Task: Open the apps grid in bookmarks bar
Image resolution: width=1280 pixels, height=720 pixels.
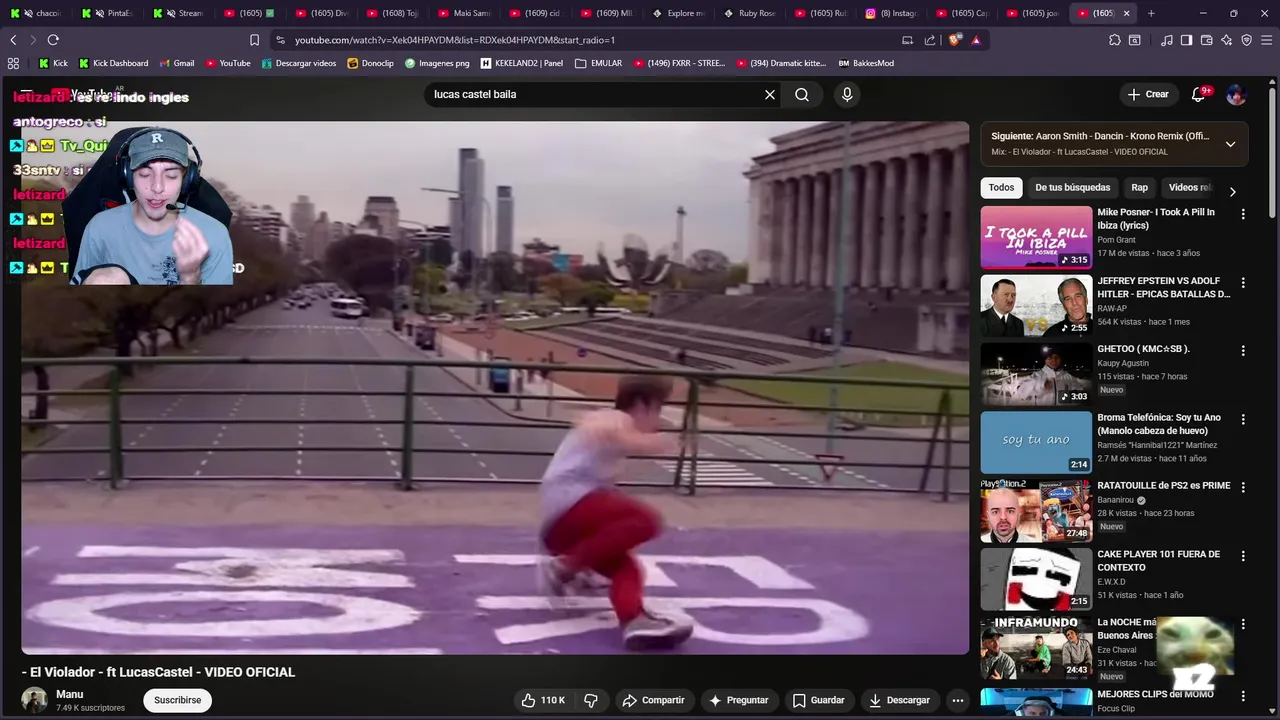Action: [x=13, y=63]
